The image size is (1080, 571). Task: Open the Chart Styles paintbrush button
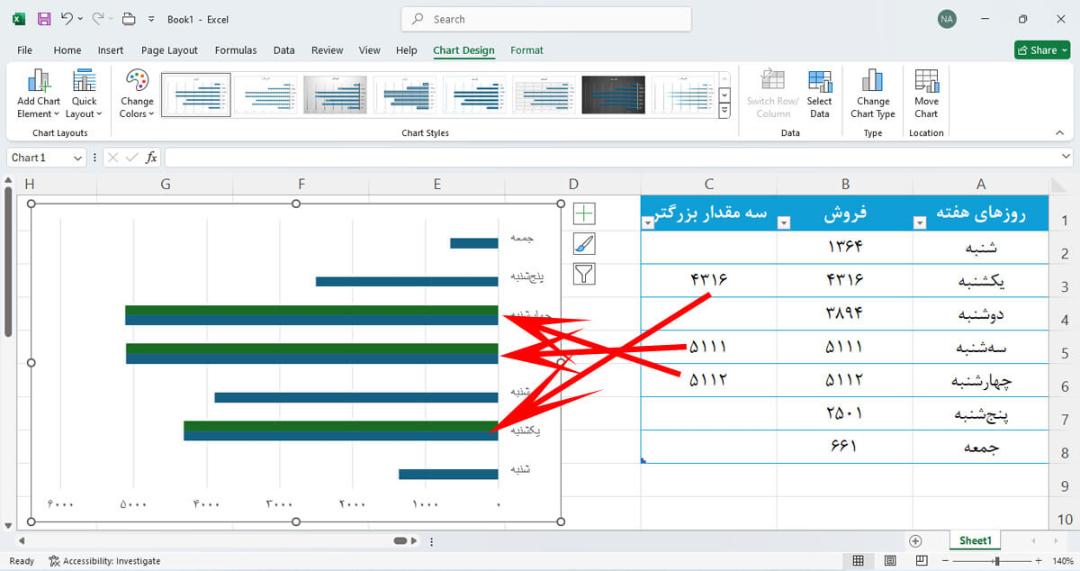click(584, 244)
